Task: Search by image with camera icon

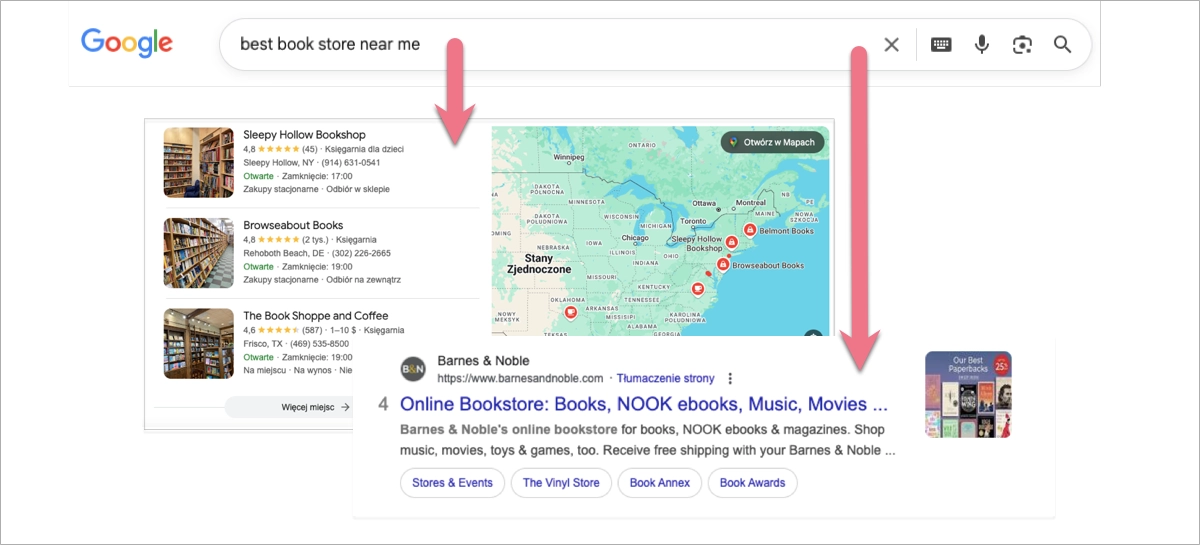Action: pyautogui.click(x=1022, y=44)
